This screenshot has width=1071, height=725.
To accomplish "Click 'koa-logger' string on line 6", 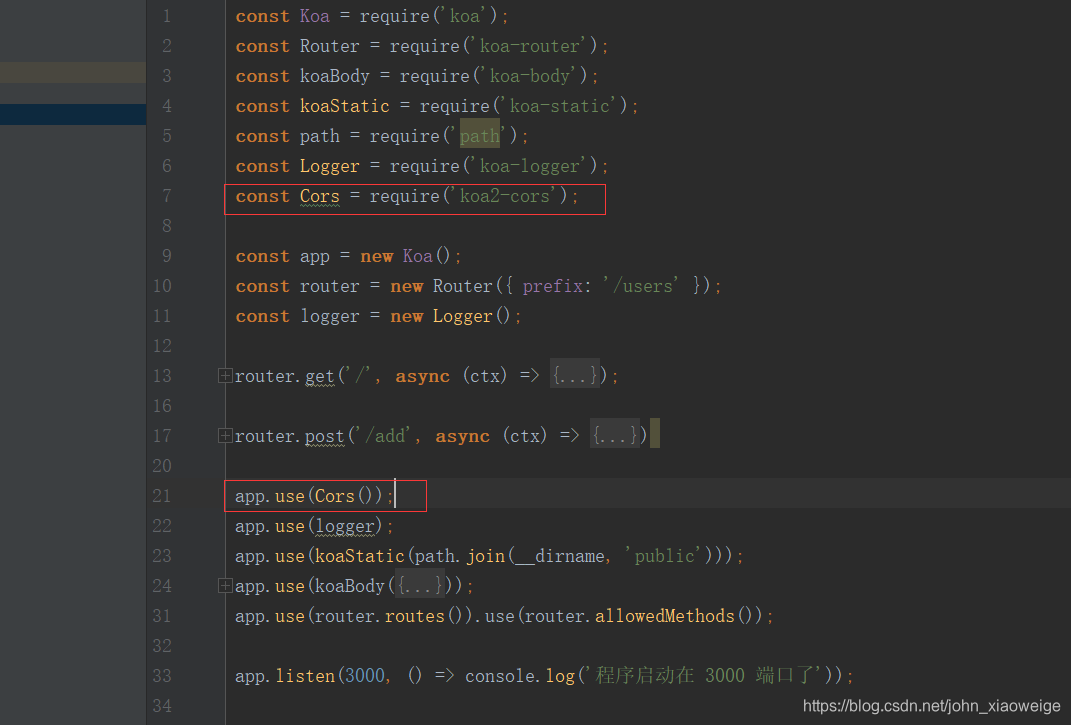I will tap(529, 166).
